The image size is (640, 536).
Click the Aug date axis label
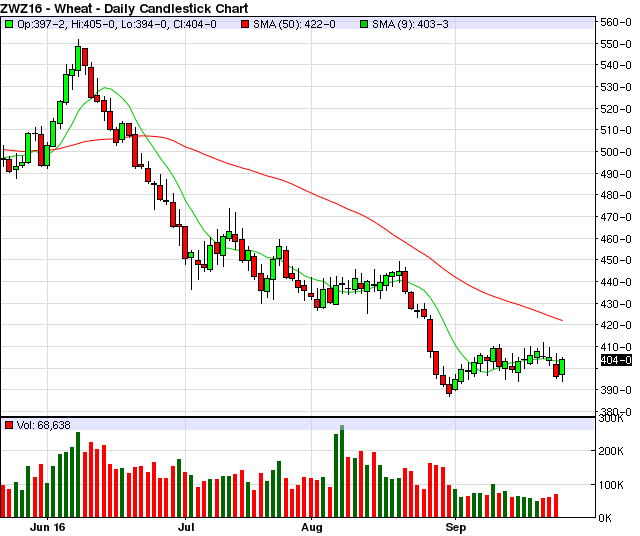(x=311, y=527)
